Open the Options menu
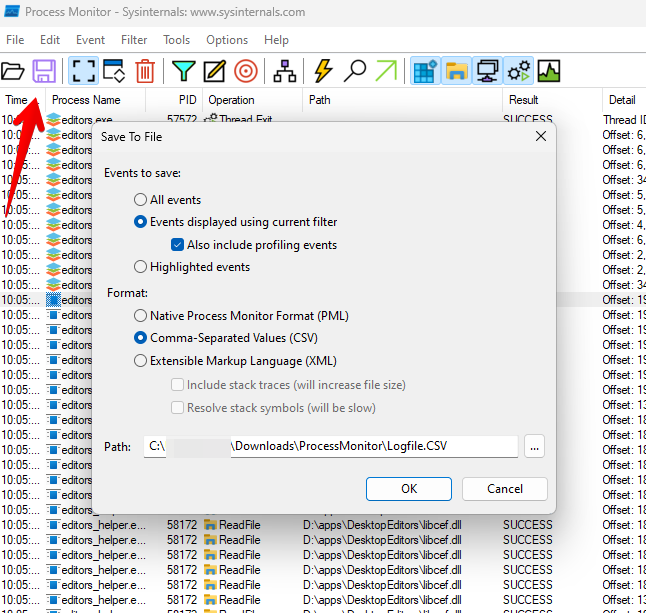Viewport: 646px width, 613px height. tap(227, 40)
